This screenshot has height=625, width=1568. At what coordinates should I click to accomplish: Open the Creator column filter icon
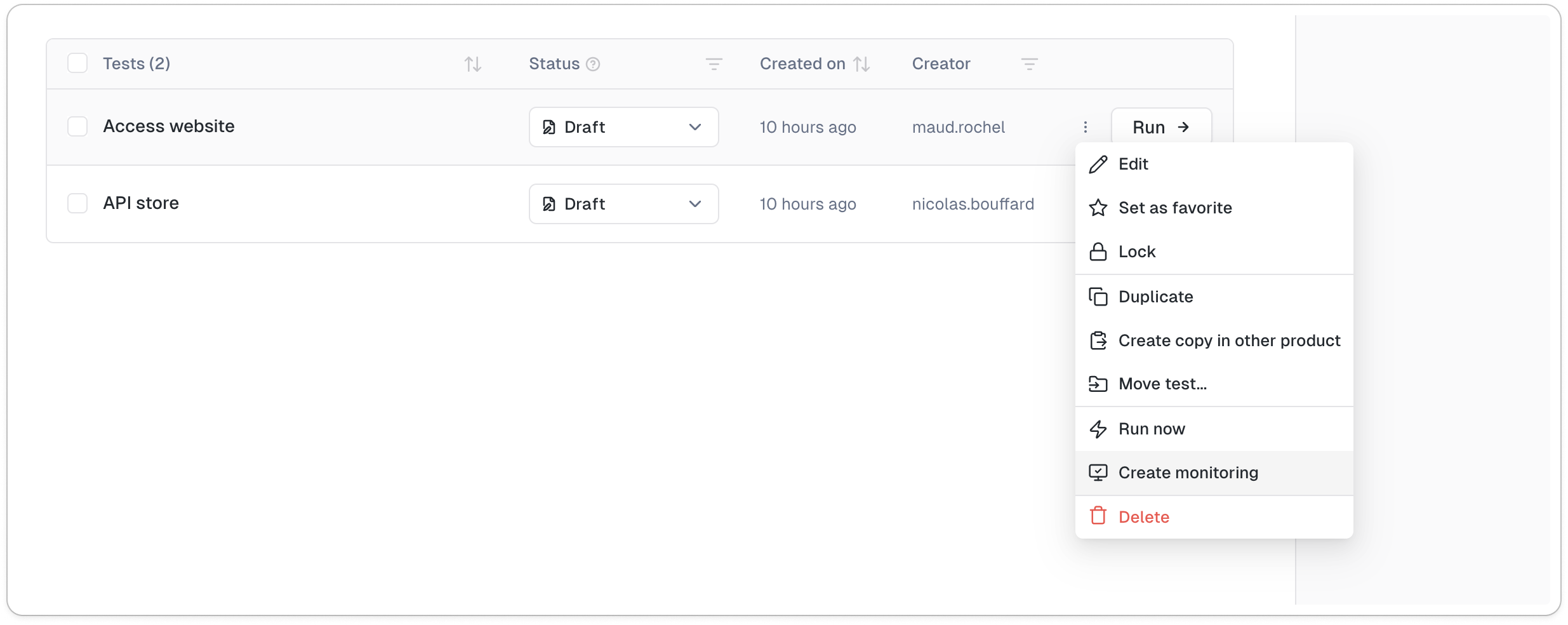click(x=1029, y=64)
